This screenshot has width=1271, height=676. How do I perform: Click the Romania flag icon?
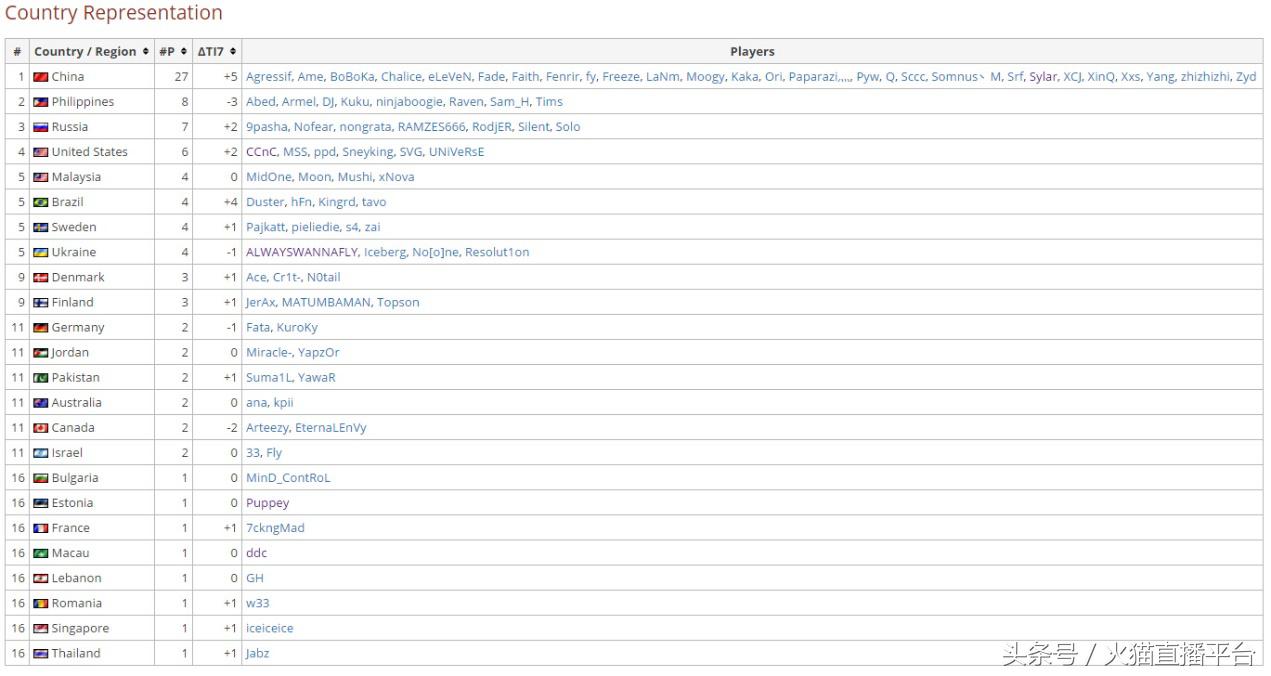click(x=41, y=603)
